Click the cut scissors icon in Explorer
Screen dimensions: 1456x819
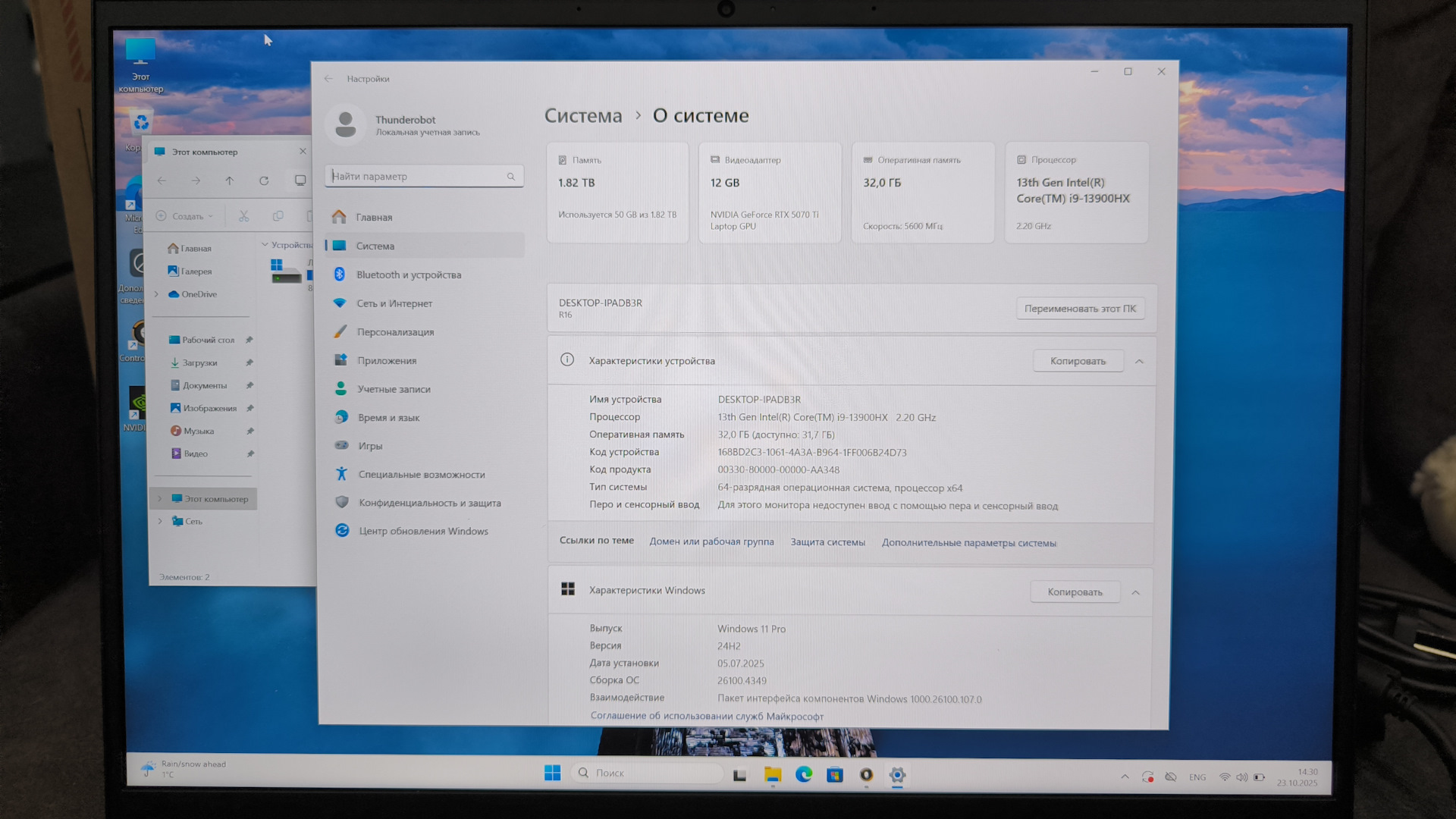point(243,216)
